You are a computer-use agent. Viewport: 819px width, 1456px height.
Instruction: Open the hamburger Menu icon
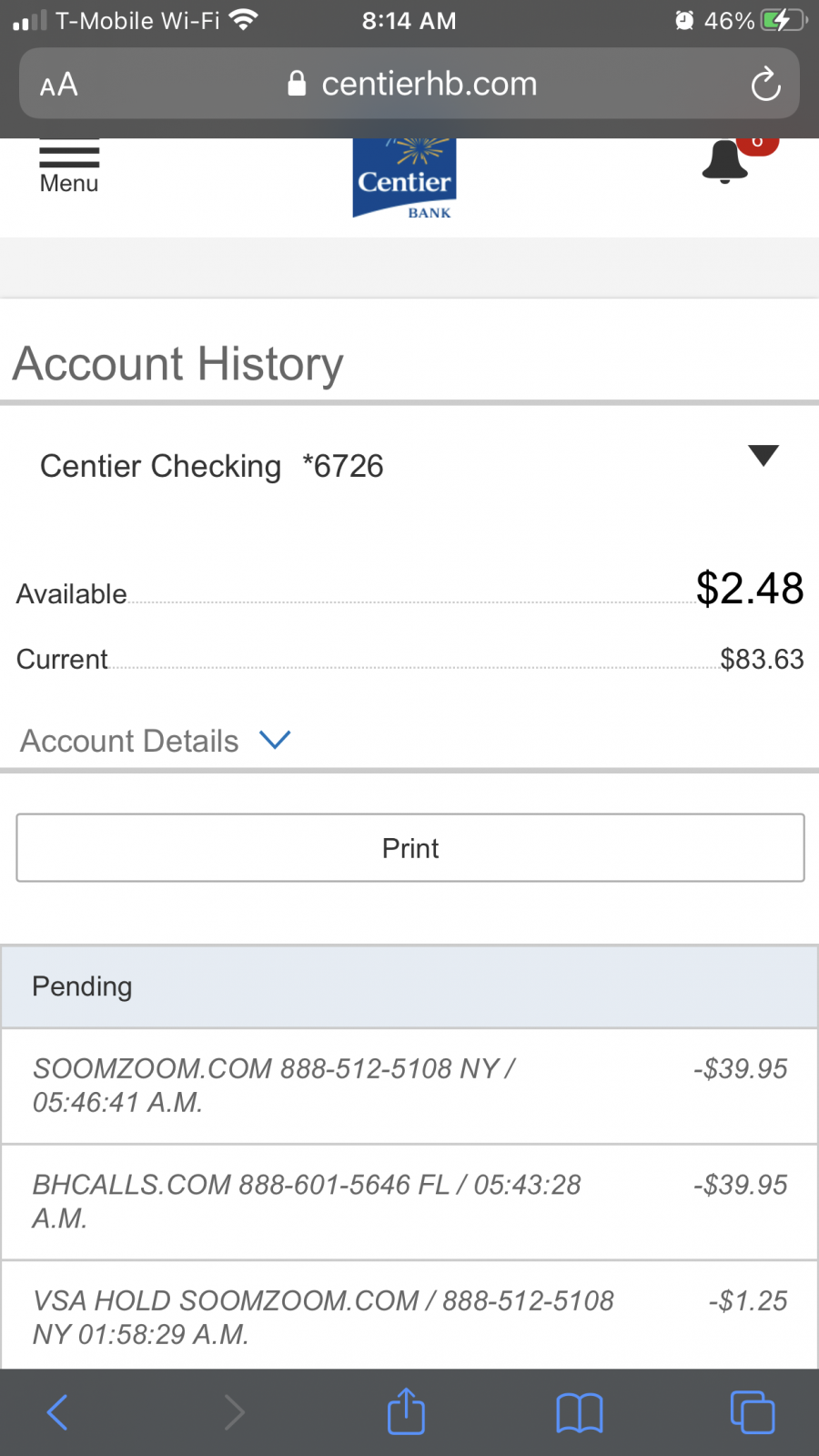pyautogui.click(x=69, y=166)
